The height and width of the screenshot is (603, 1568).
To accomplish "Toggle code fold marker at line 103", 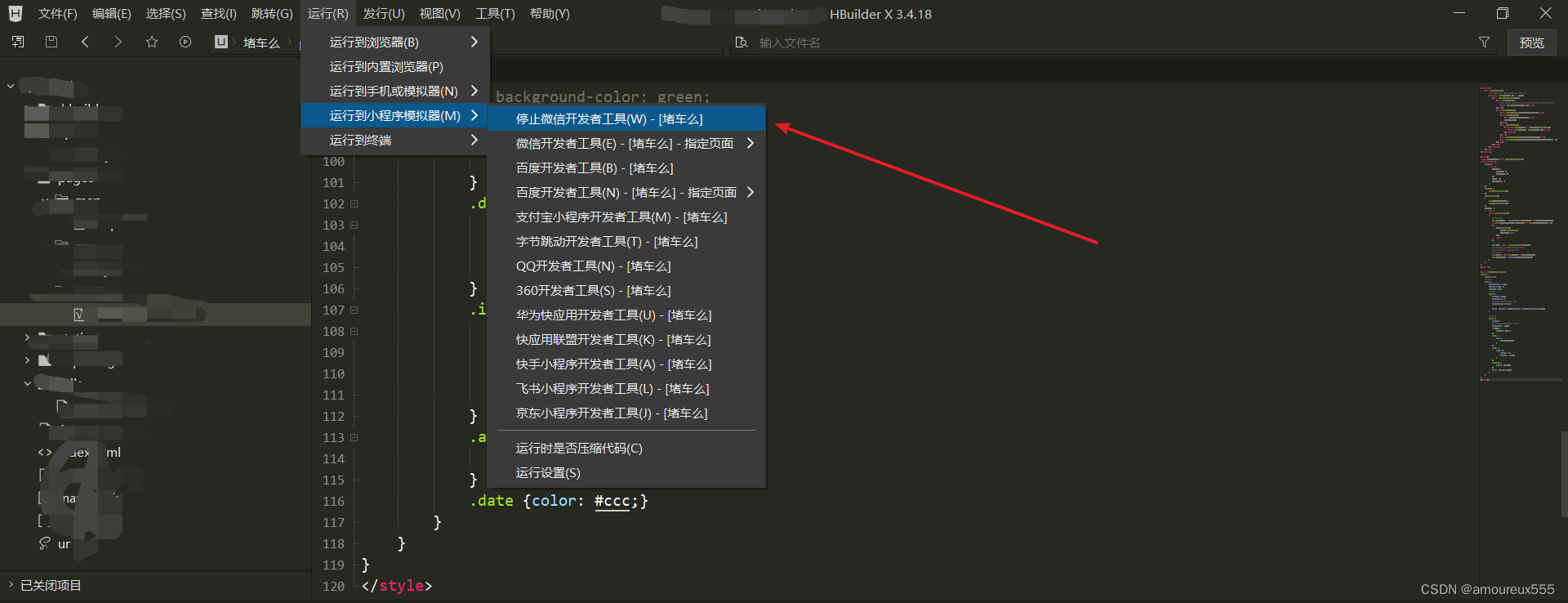I will pyautogui.click(x=354, y=225).
